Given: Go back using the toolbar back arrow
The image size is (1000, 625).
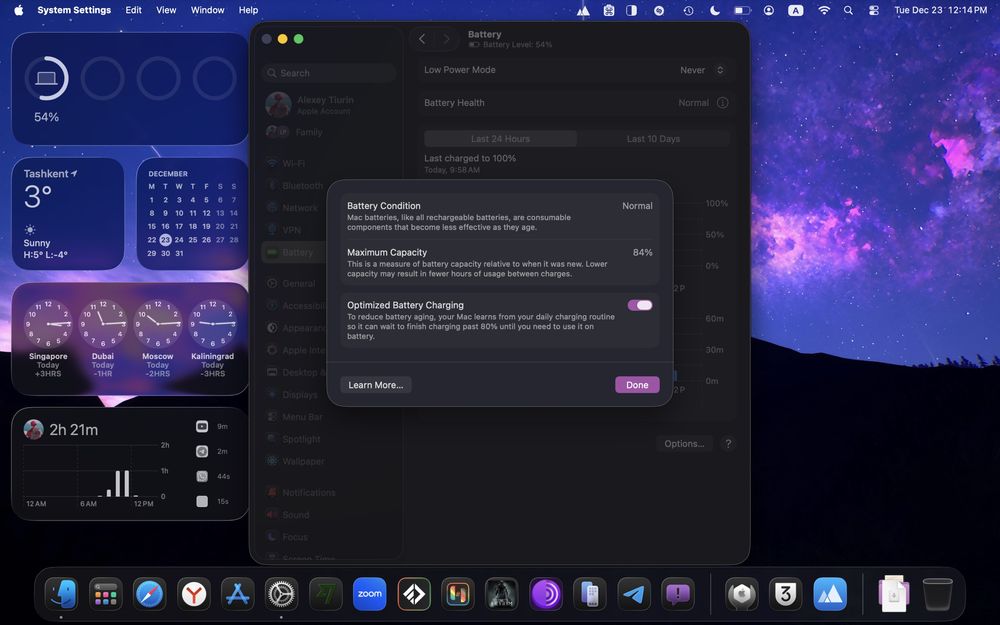Looking at the screenshot, I should point(422,39).
